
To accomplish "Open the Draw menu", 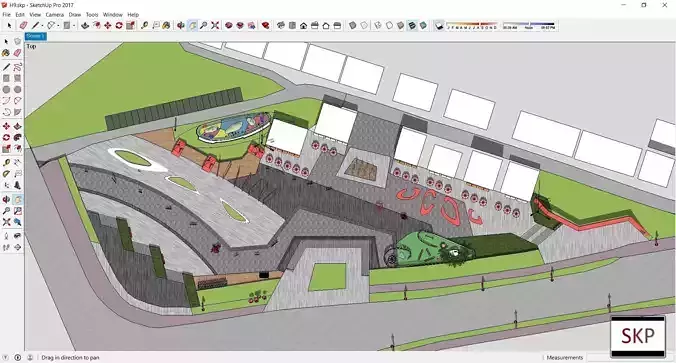I will point(75,14).
